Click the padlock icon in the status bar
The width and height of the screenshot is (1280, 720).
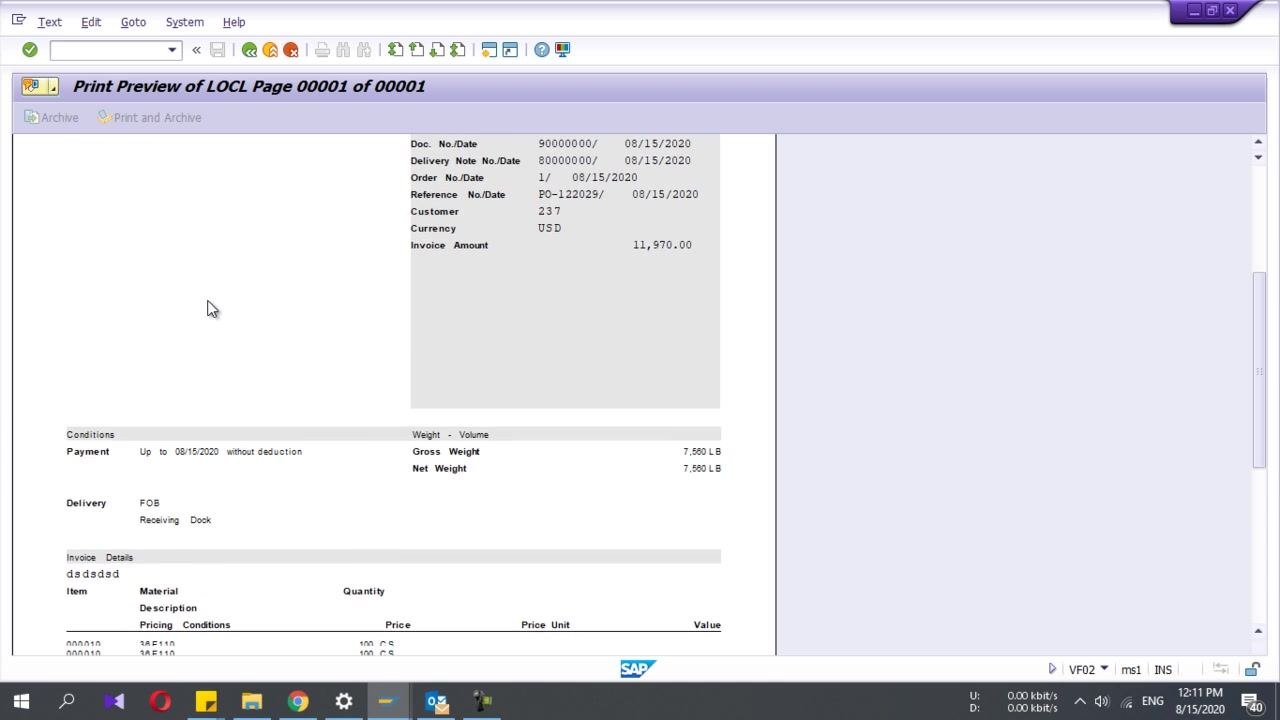(1252, 669)
